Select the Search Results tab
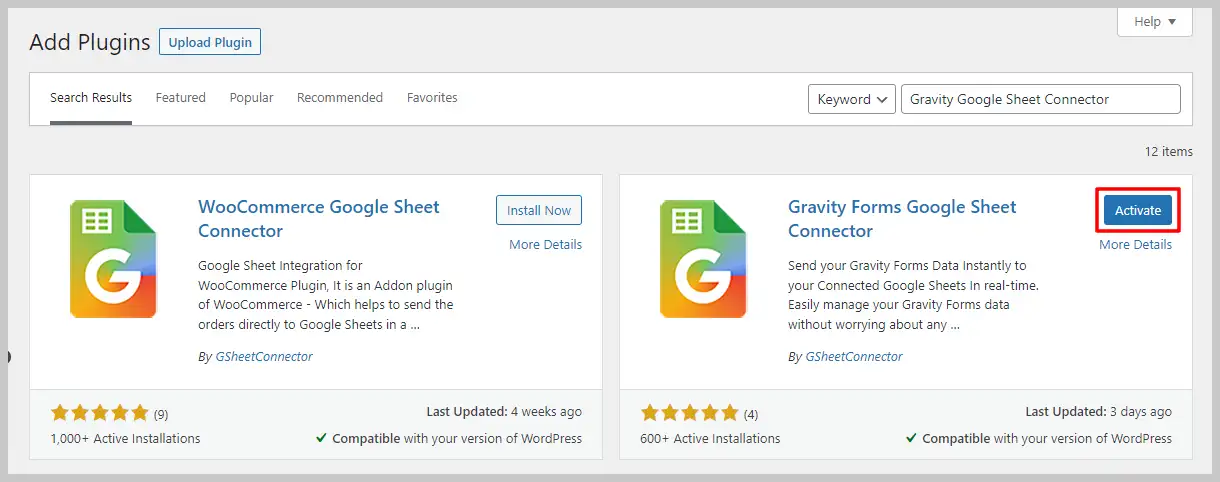This screenshot has height=482, width=1220. point(91,98)
